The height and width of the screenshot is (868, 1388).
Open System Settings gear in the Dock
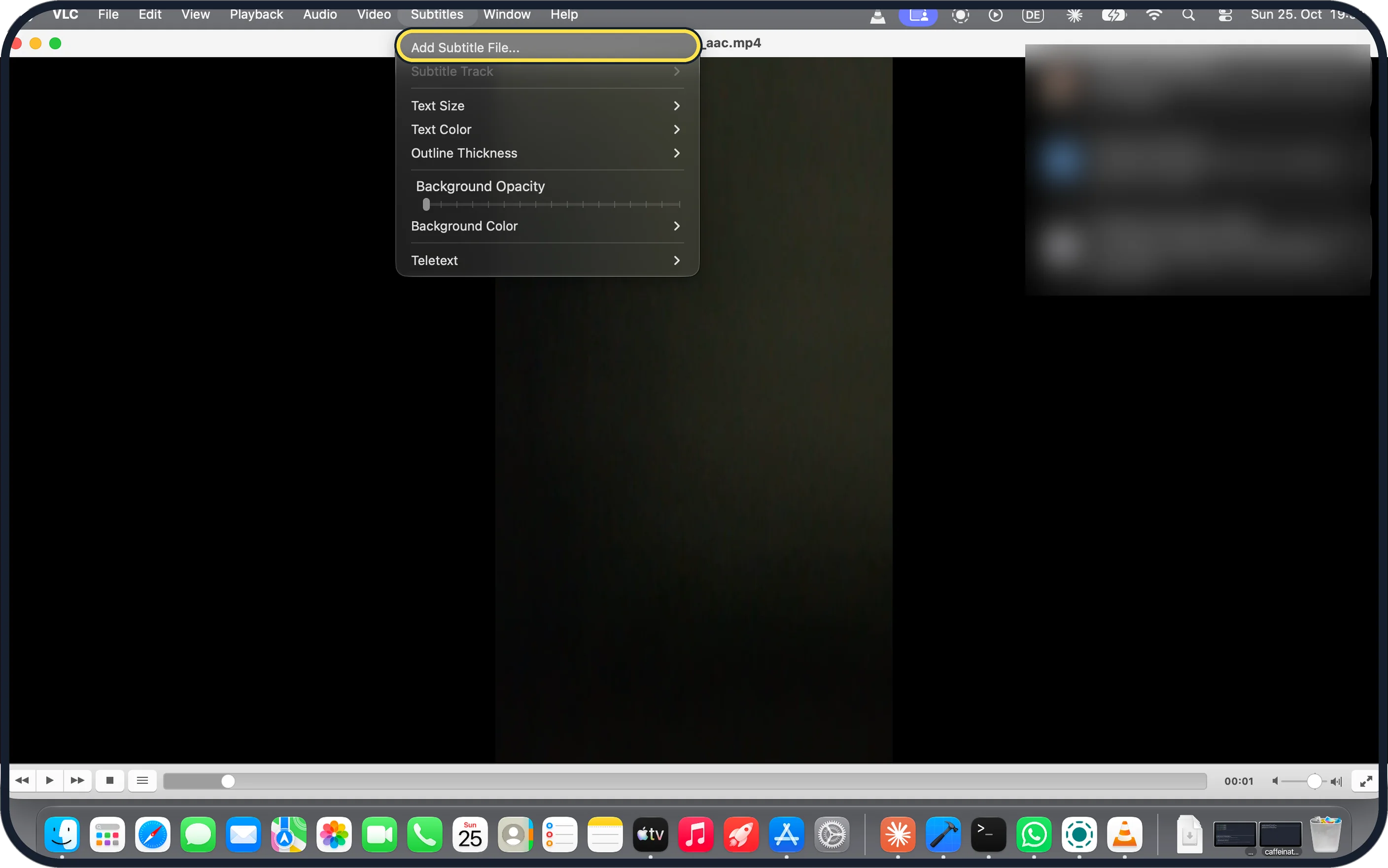coord(832,834)
